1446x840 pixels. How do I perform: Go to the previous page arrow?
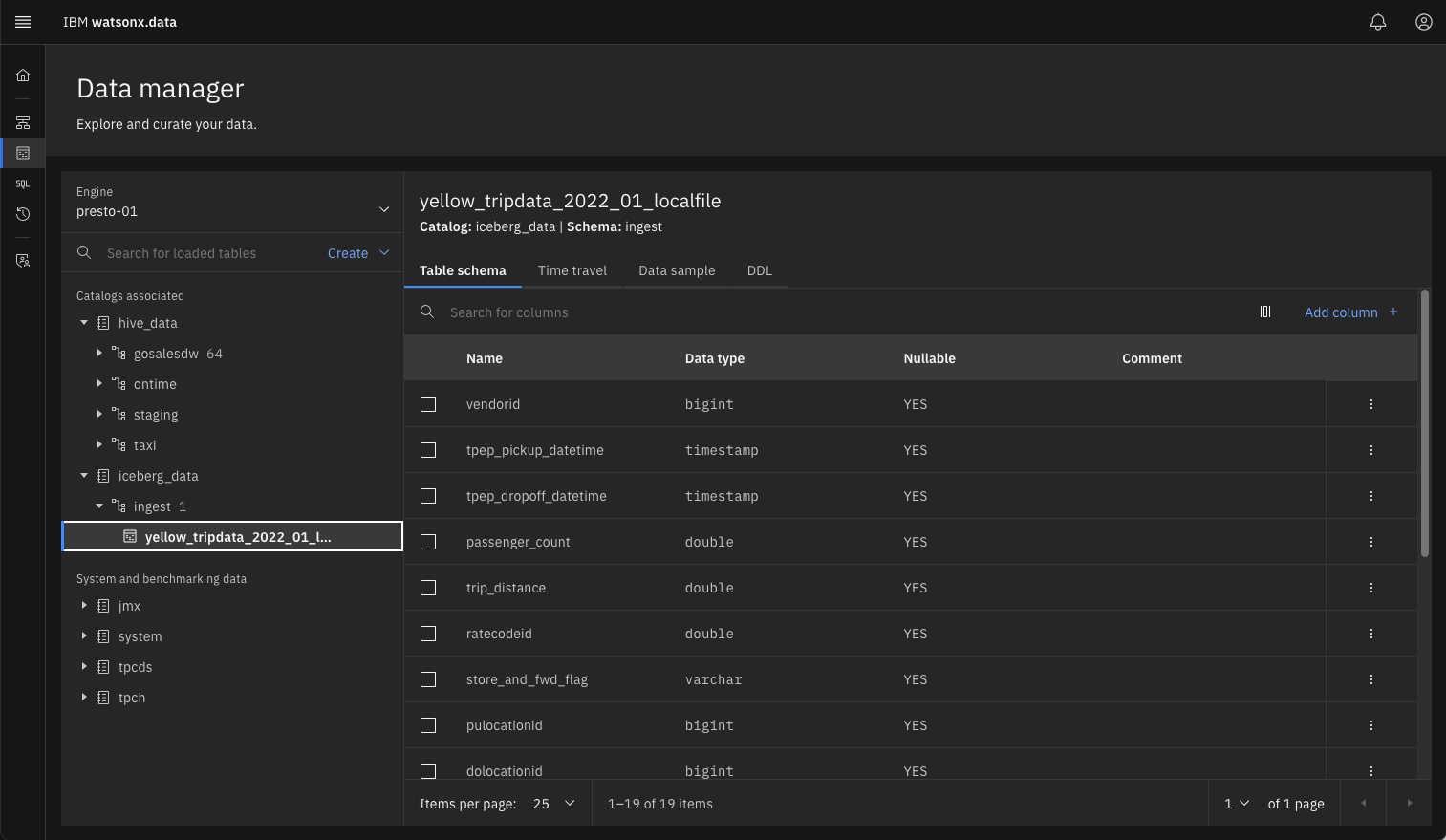coord(1364,803)
